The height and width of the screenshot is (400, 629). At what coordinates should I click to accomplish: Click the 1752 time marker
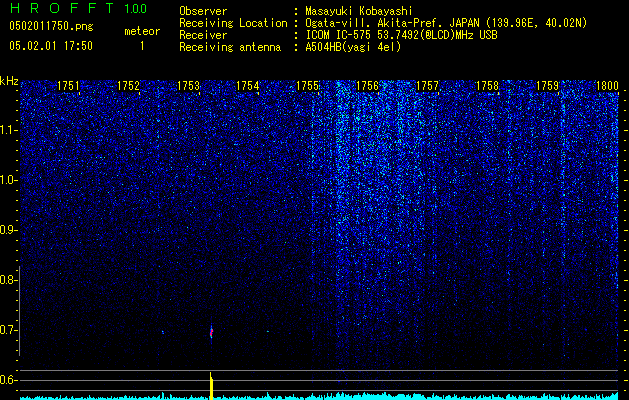128,86
